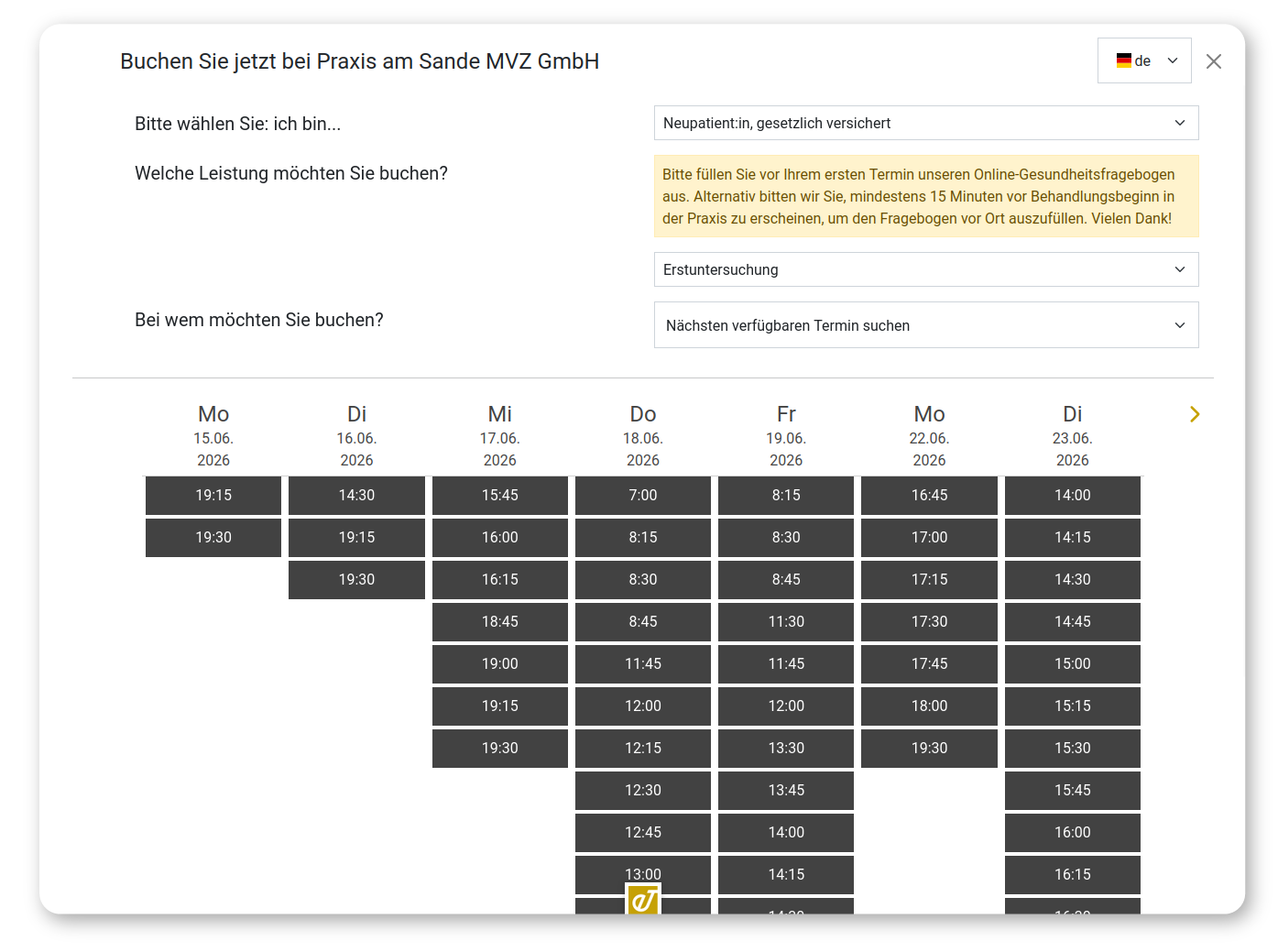This screenshot has height=952, width=1278.
Task: Select 8:15 slot on Friday 19.06.
Action: (786, 496)
